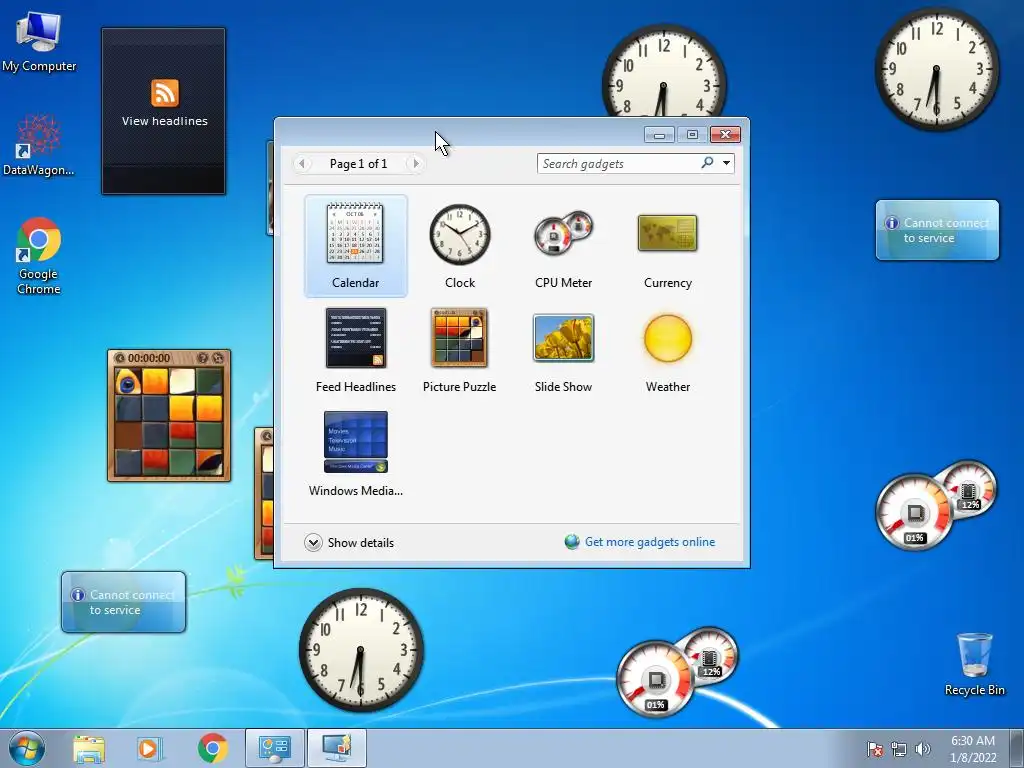Click the network icon in system tray
This screenshot has height=768, width=1024.
click(899, 749)
